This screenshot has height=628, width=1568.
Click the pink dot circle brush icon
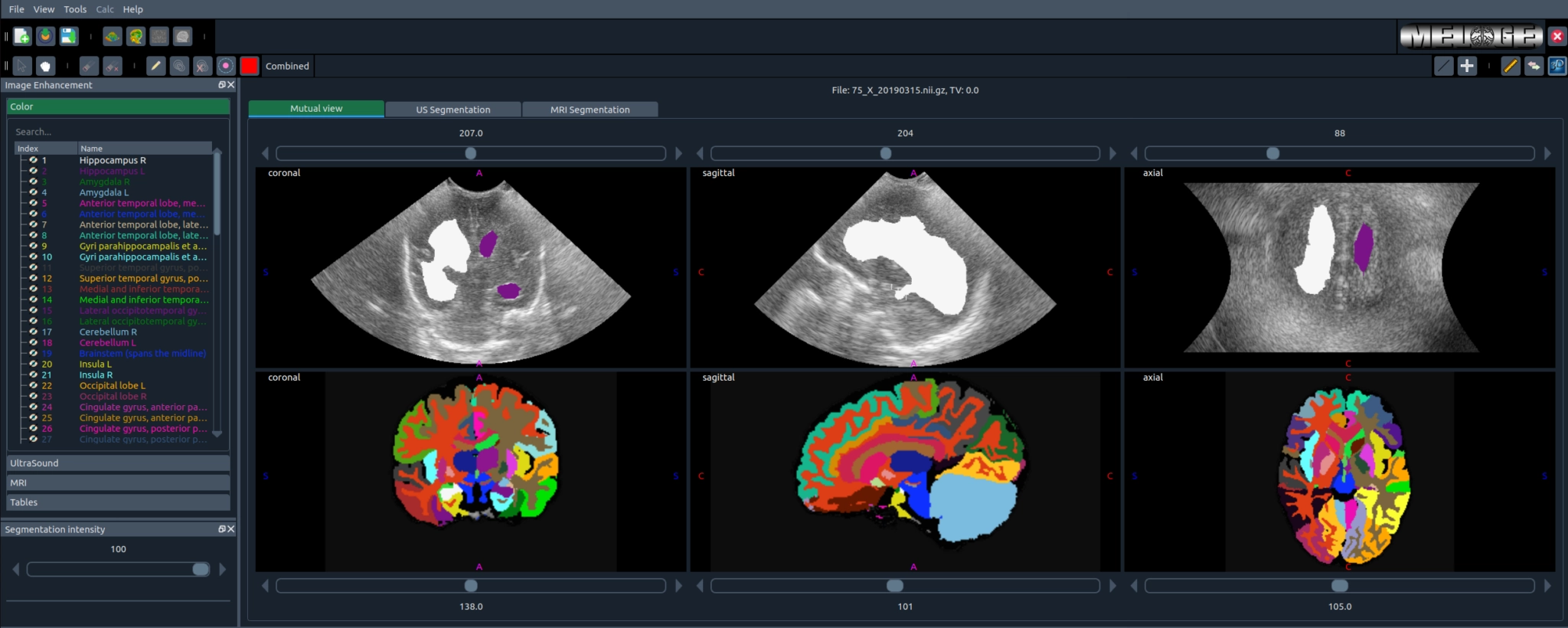tap(226, 66)
